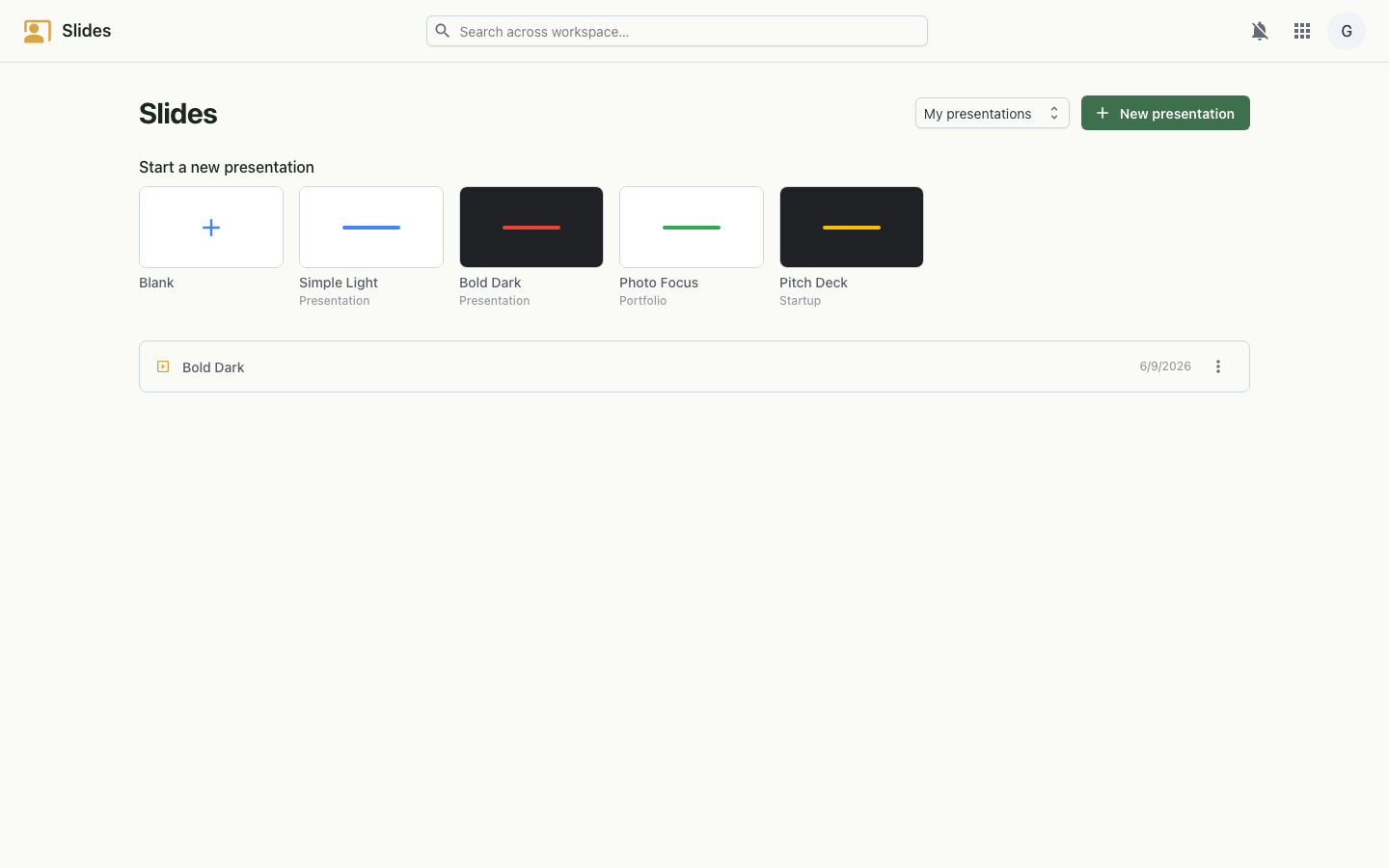
Task: Open the My presentations filter dropdown
Action: (x=992, y=113)
